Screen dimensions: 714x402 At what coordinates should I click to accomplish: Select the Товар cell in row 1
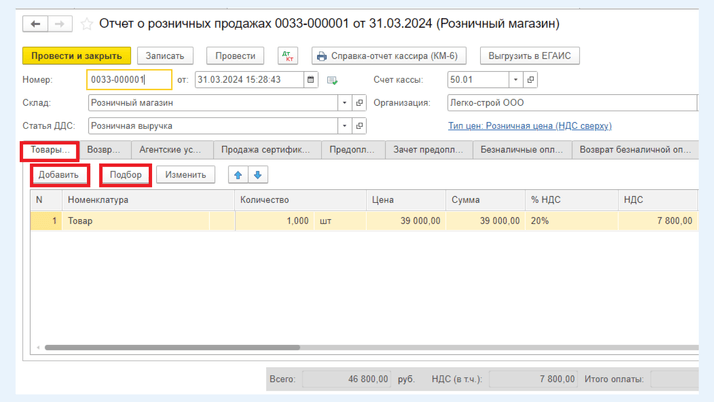[136, 221]
